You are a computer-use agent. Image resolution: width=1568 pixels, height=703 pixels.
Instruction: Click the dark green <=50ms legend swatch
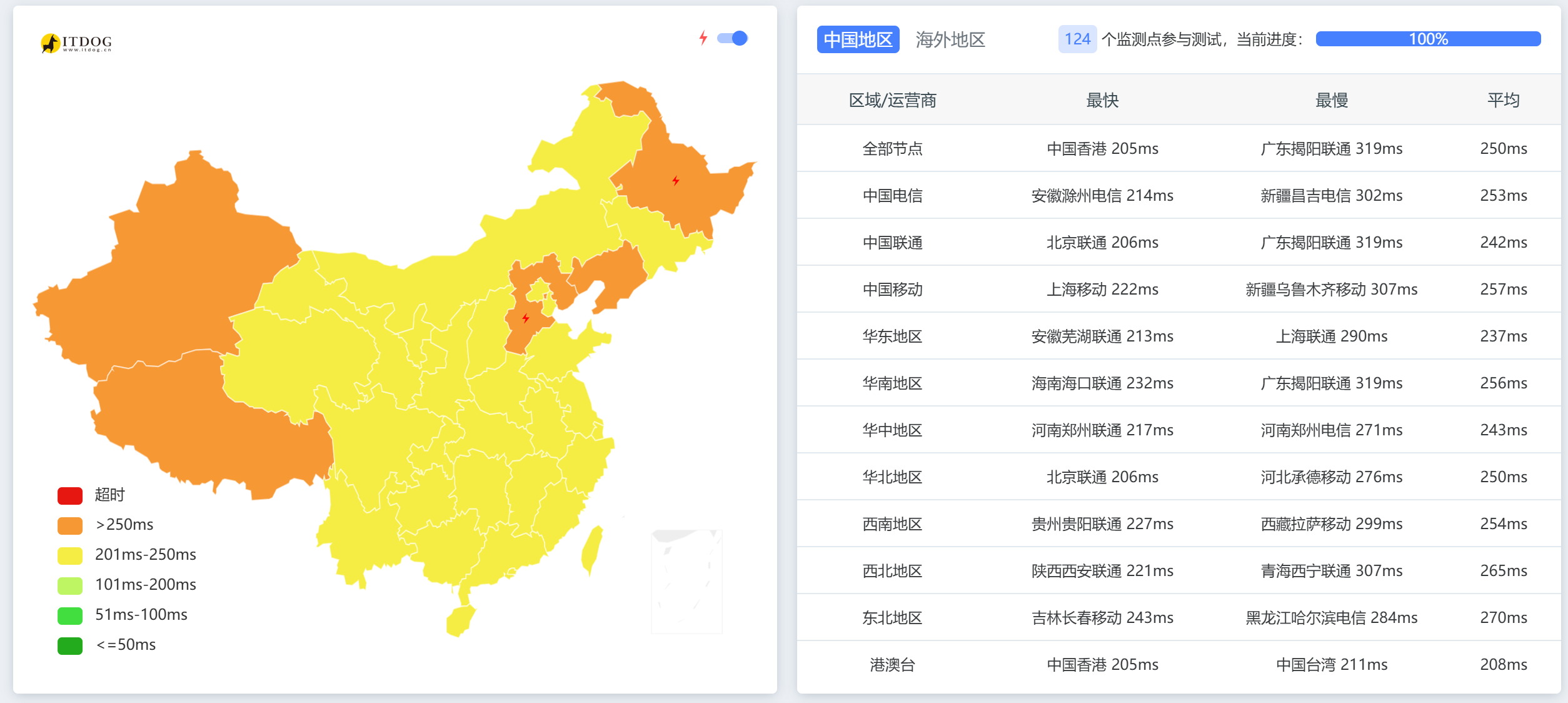(70, 645)
